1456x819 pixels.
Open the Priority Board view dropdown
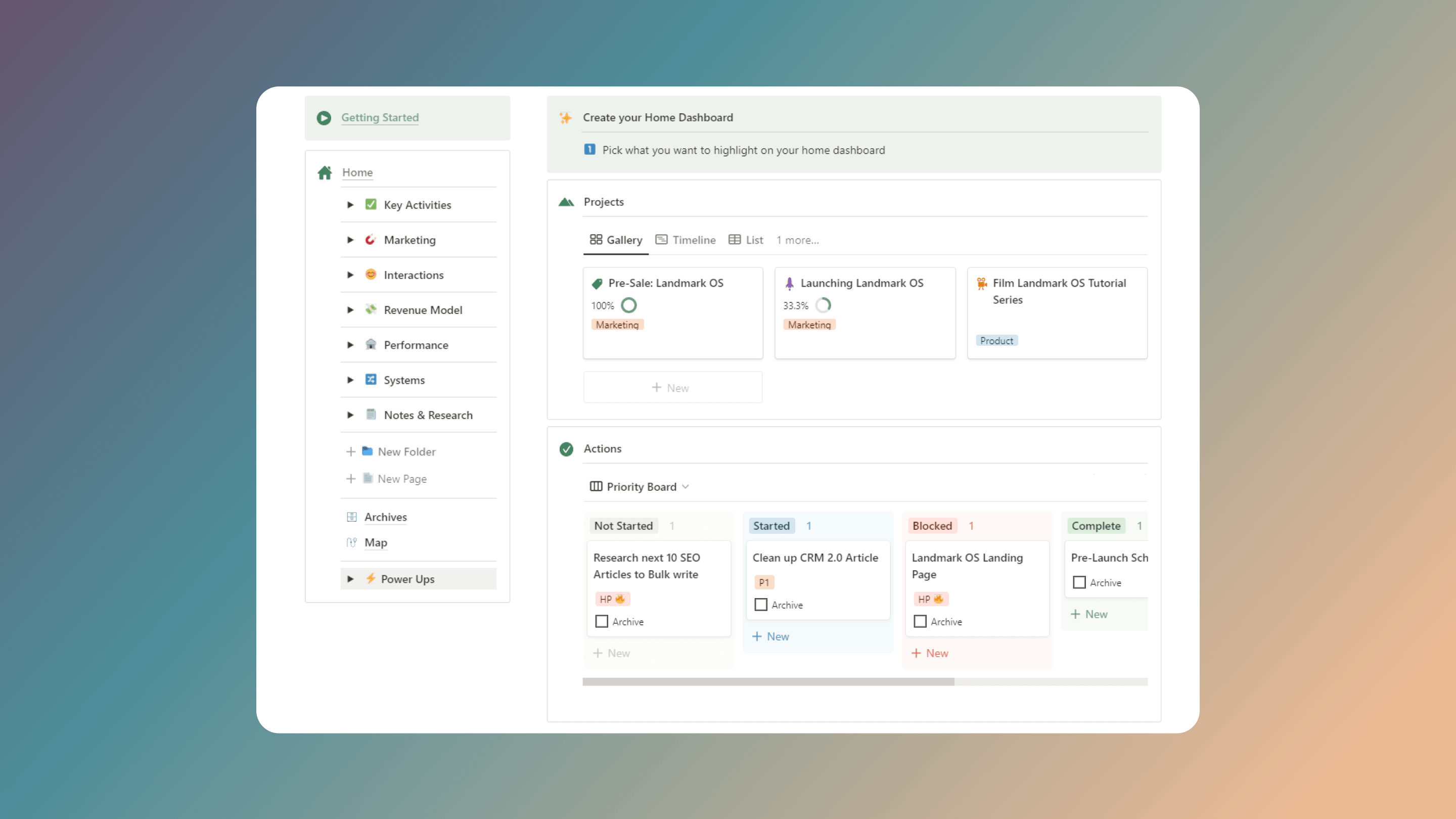686,486
